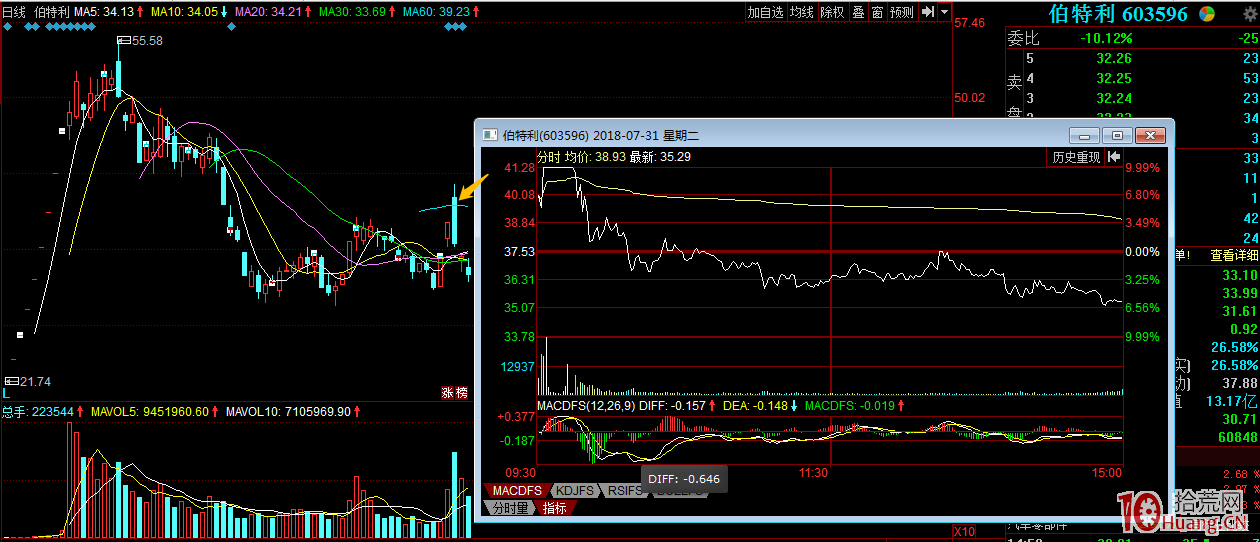Click the 委比 -10.12% row
Screen dimensions: 1260x542
[1132, 38]
